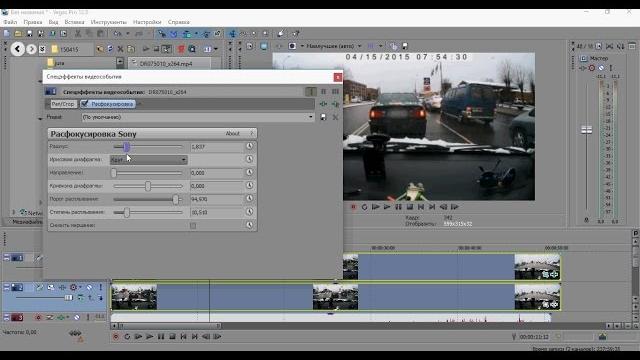
Task: Mute audio track 3
Action: [x=77, y=317]
